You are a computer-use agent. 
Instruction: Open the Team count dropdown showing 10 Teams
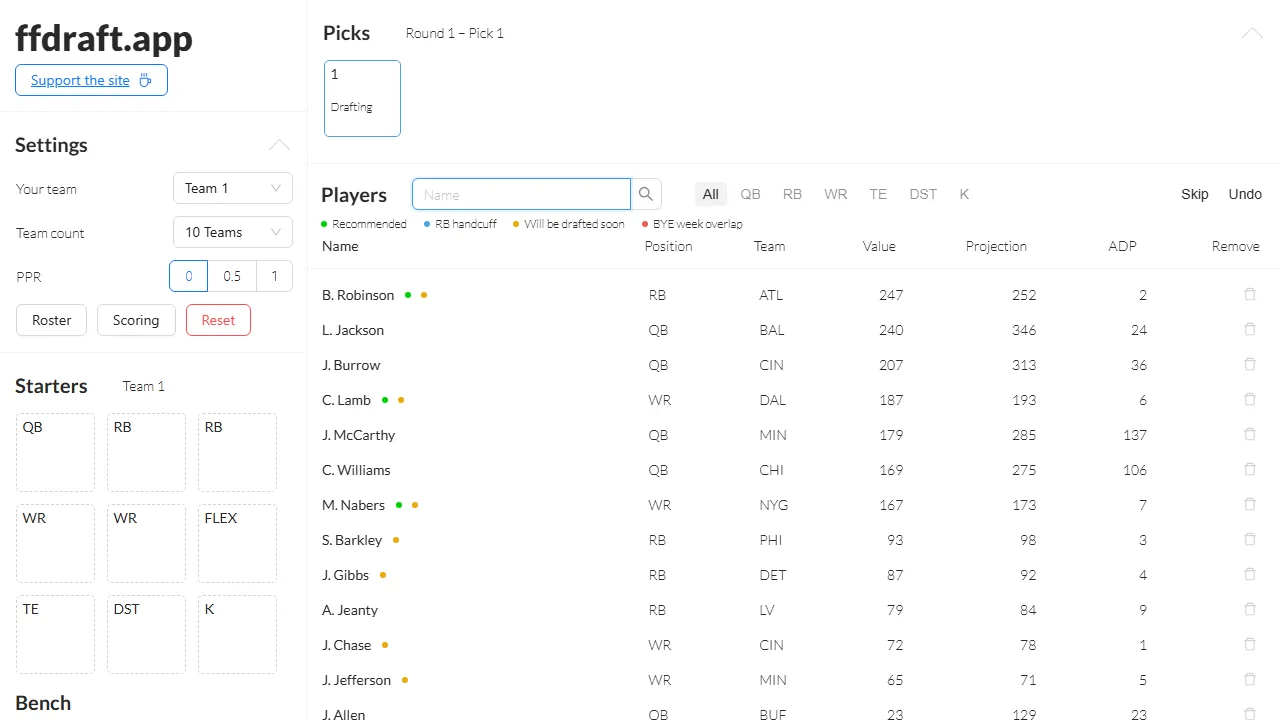pos(232,232)
